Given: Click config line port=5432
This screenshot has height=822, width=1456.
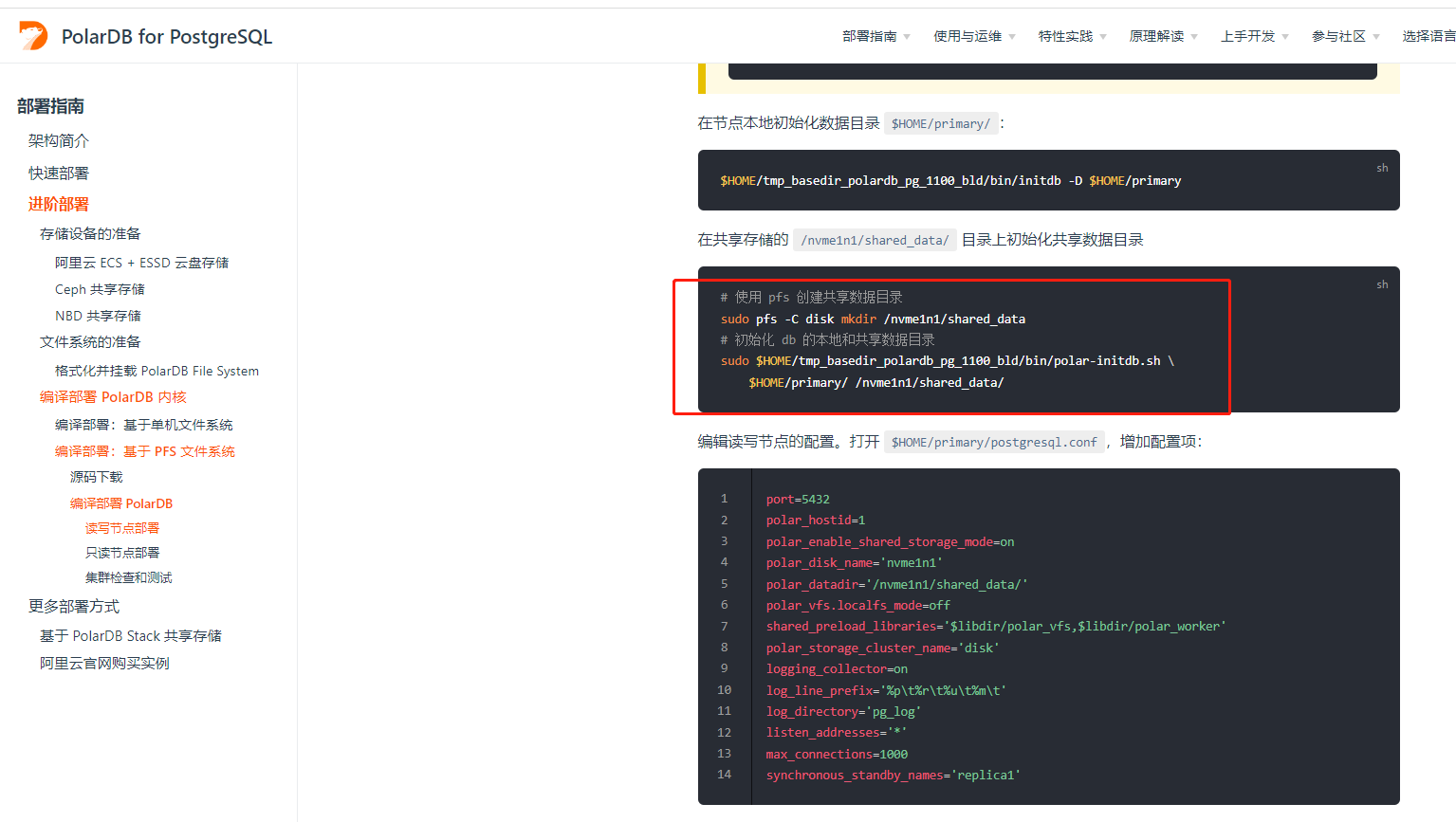Looking at the screenshot, I should [798, 499].
